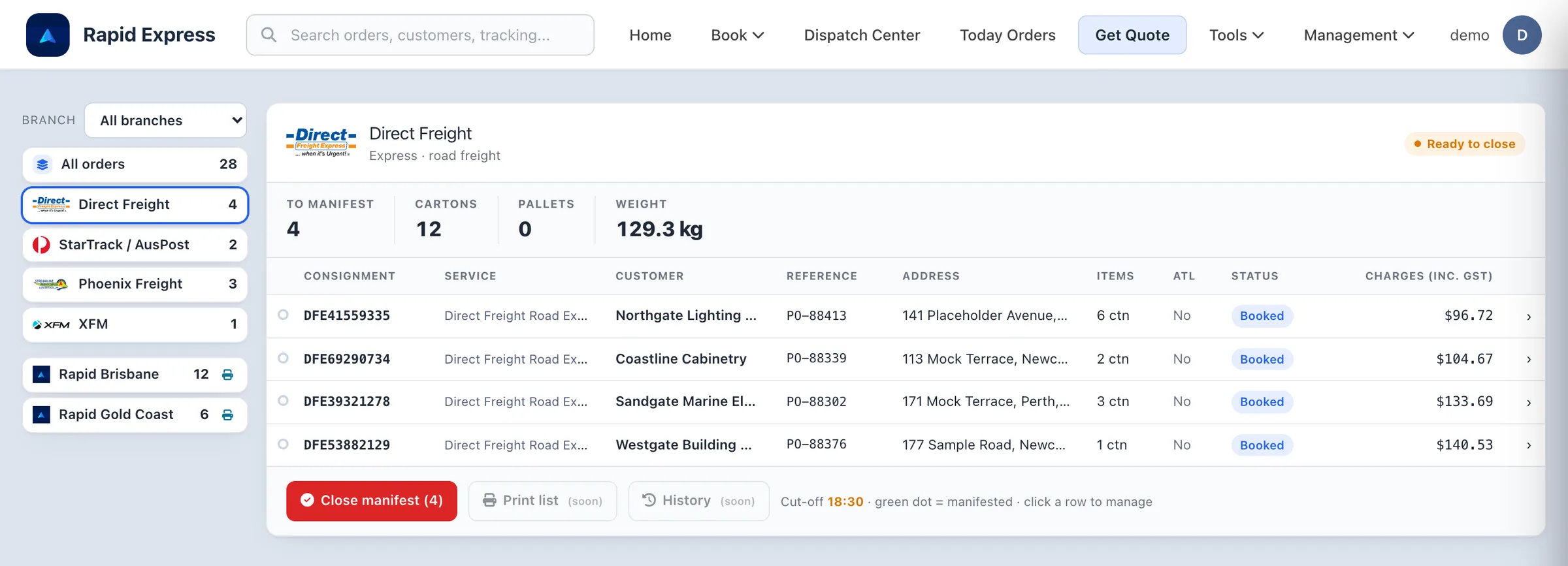The image size is (1568, 566).
Task: Click the check icon on Close manifest
Action: pyautogui.click(x=307, y=500)
